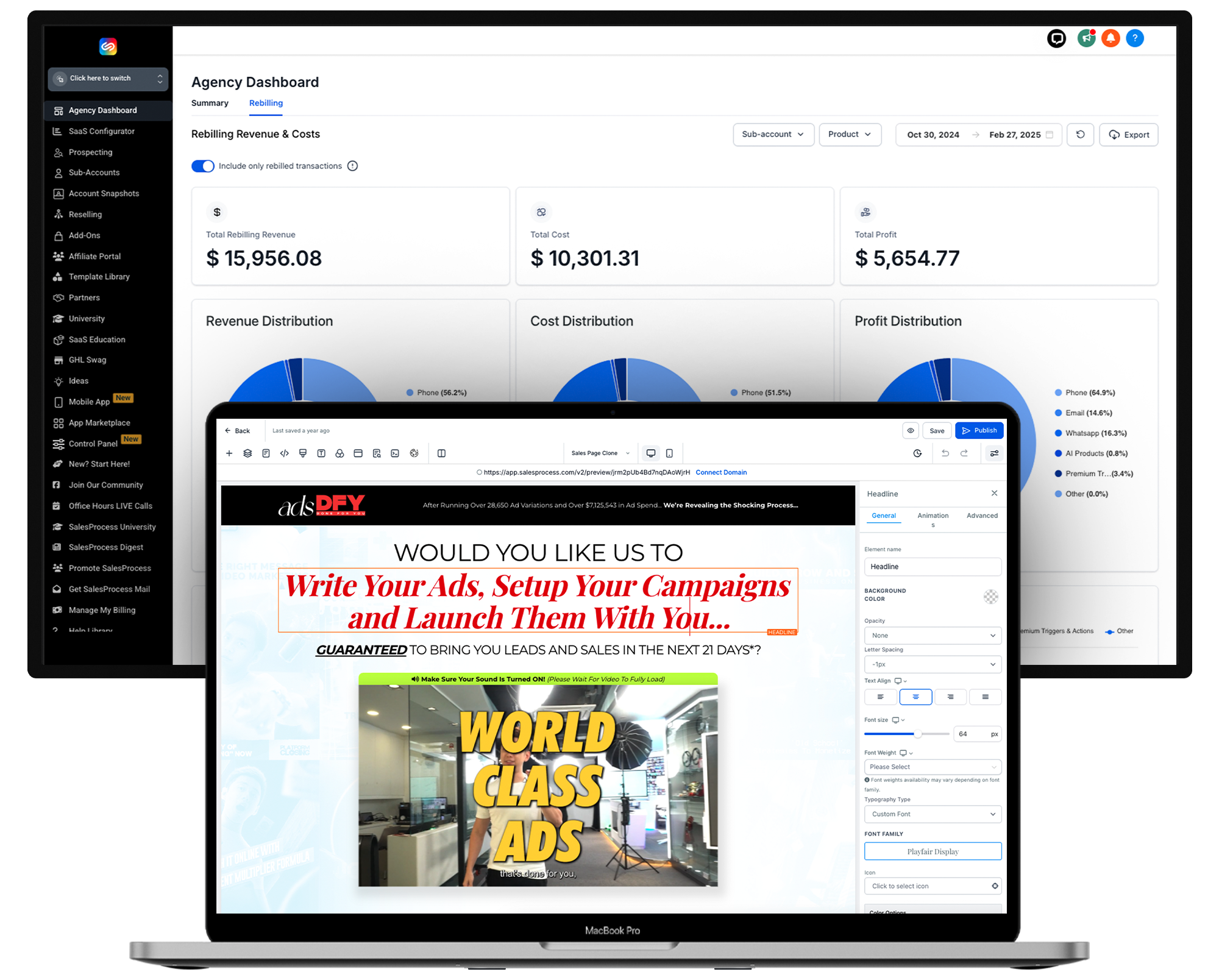Select center text alignment option
This screenshot has height=980, width=1219.
tap(915, 697)
